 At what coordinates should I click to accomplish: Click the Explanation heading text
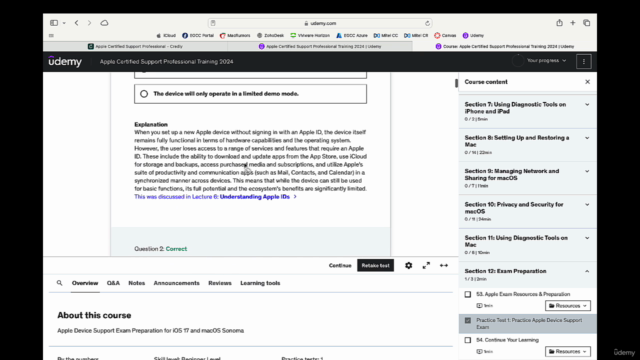click(x=151, y=124)
